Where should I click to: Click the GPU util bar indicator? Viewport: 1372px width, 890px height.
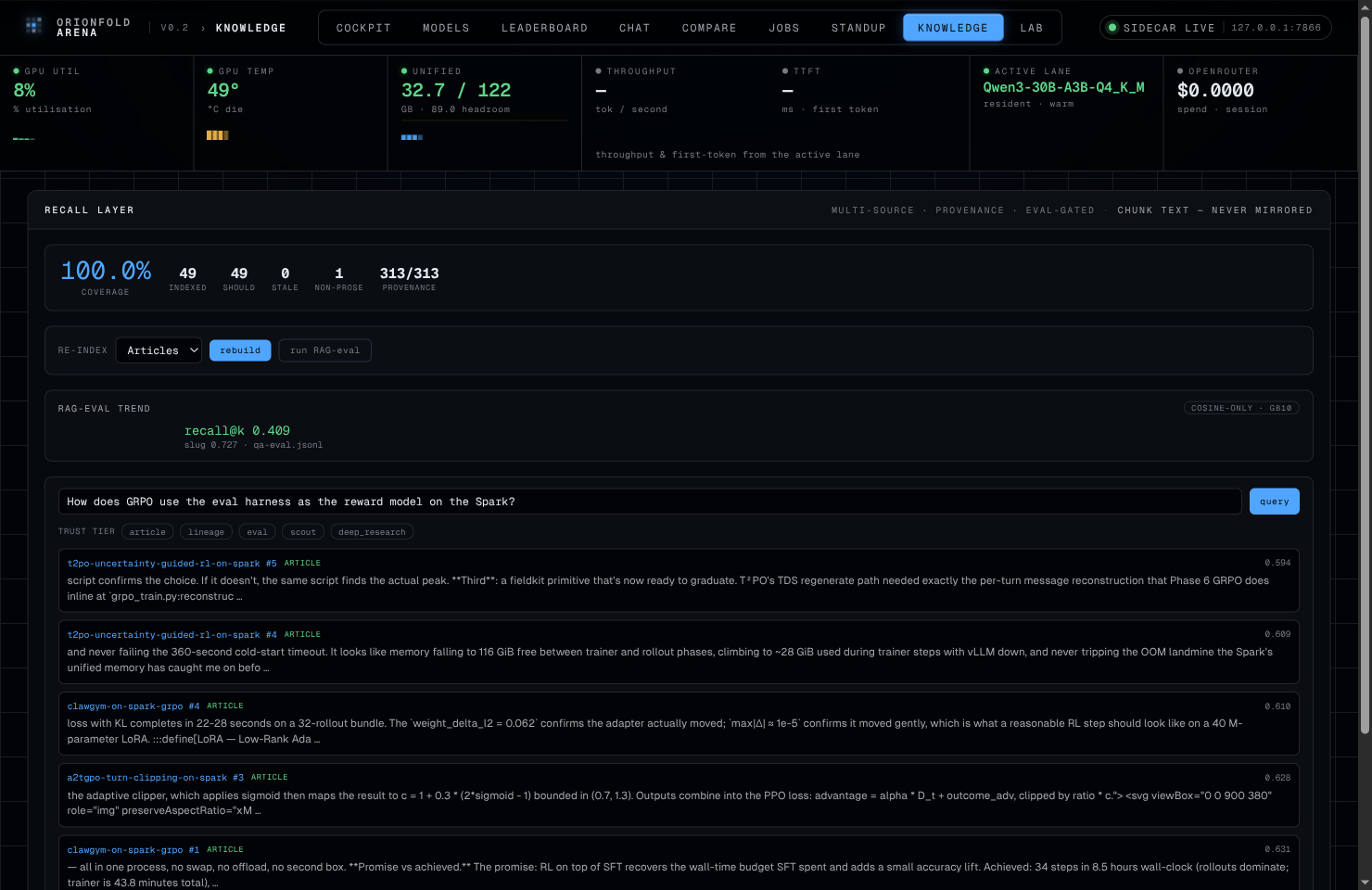tap(24, 139)
